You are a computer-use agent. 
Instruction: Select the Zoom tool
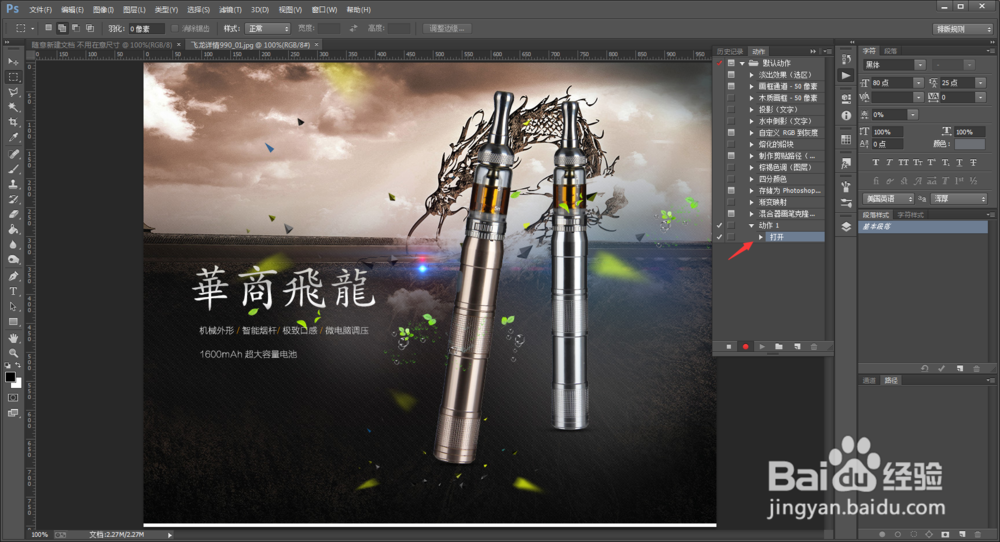13,353
